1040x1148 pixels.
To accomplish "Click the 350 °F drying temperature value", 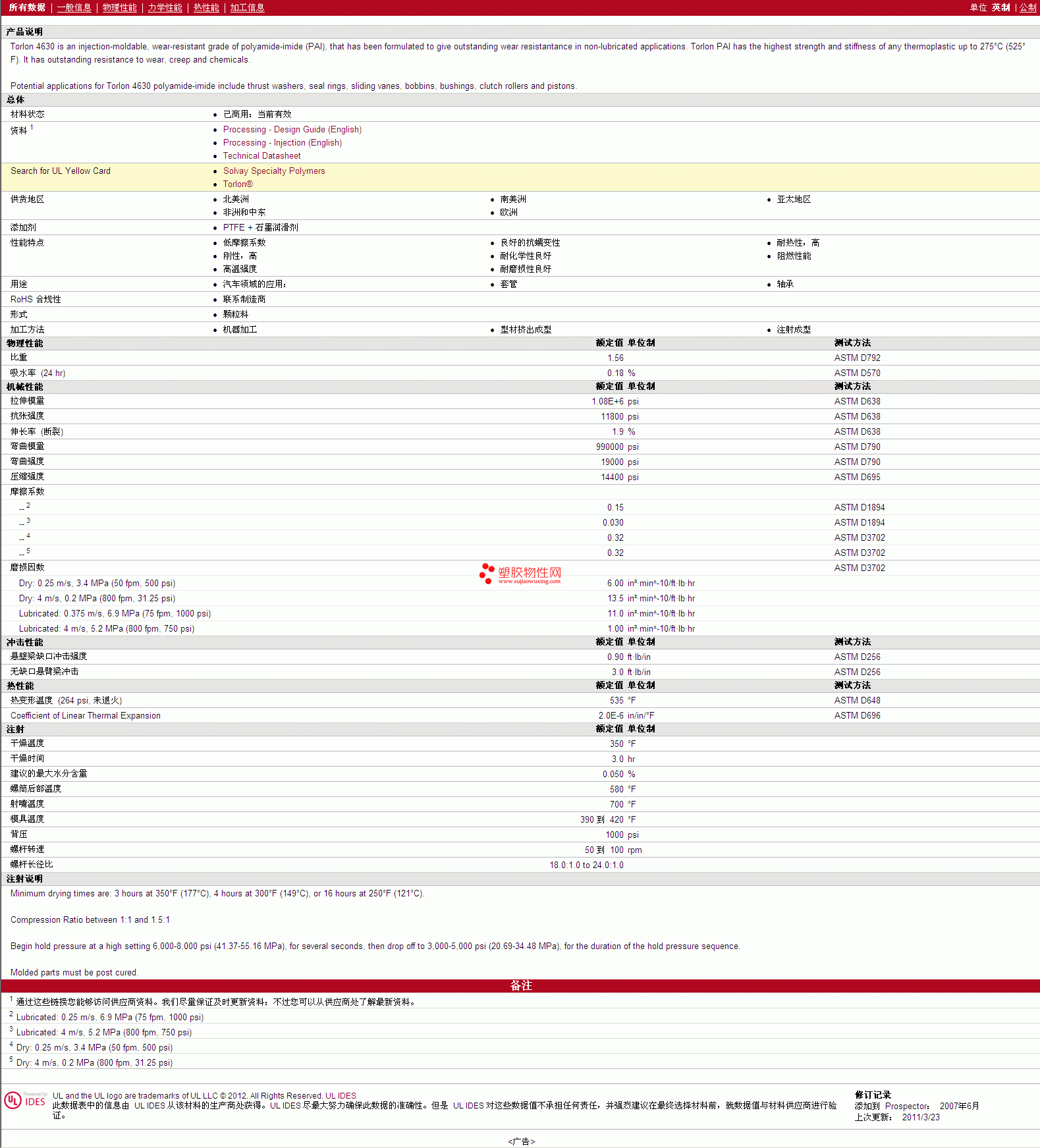I will tap(623, 744).
